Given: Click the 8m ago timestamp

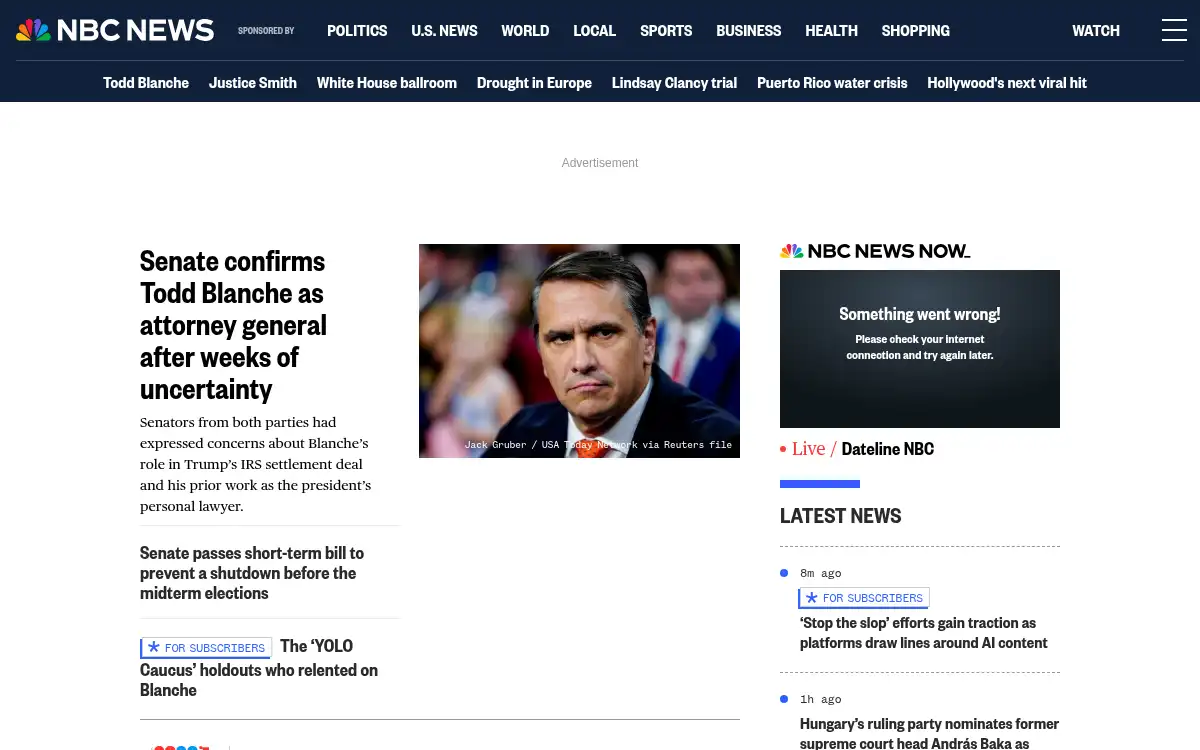Looking at the screenshot, I should (820, 573).
